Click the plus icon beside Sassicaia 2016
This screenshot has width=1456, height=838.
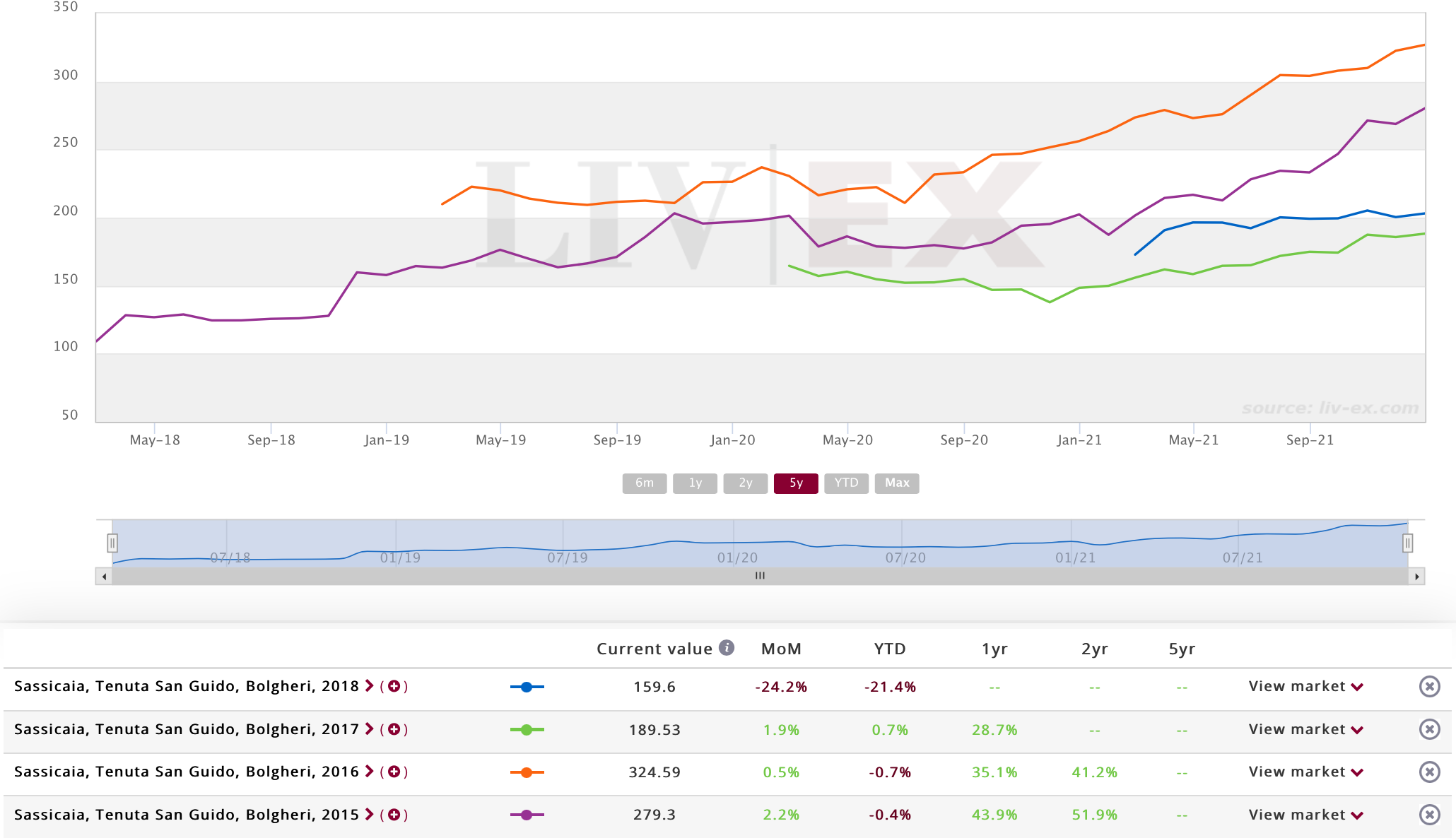tap(394, 772)
